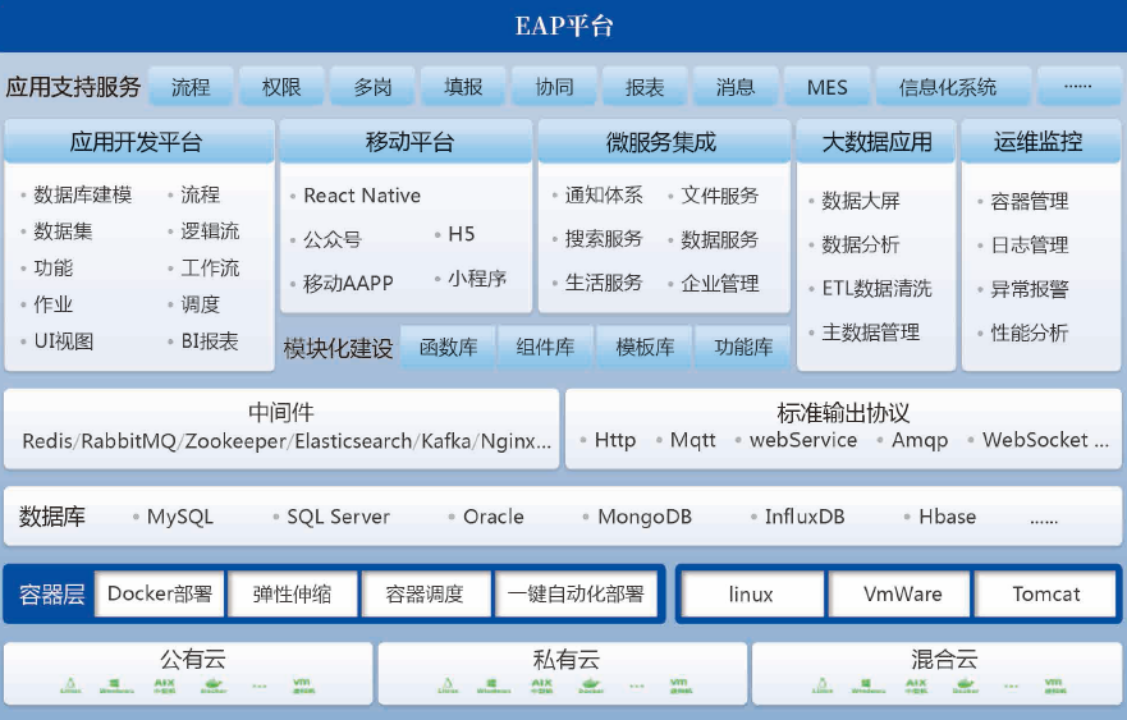The height and width of the screenshot is (720, 1127).
Task: Expand the ... ellipsis under 私有云
Action: (x=638, y=685)
